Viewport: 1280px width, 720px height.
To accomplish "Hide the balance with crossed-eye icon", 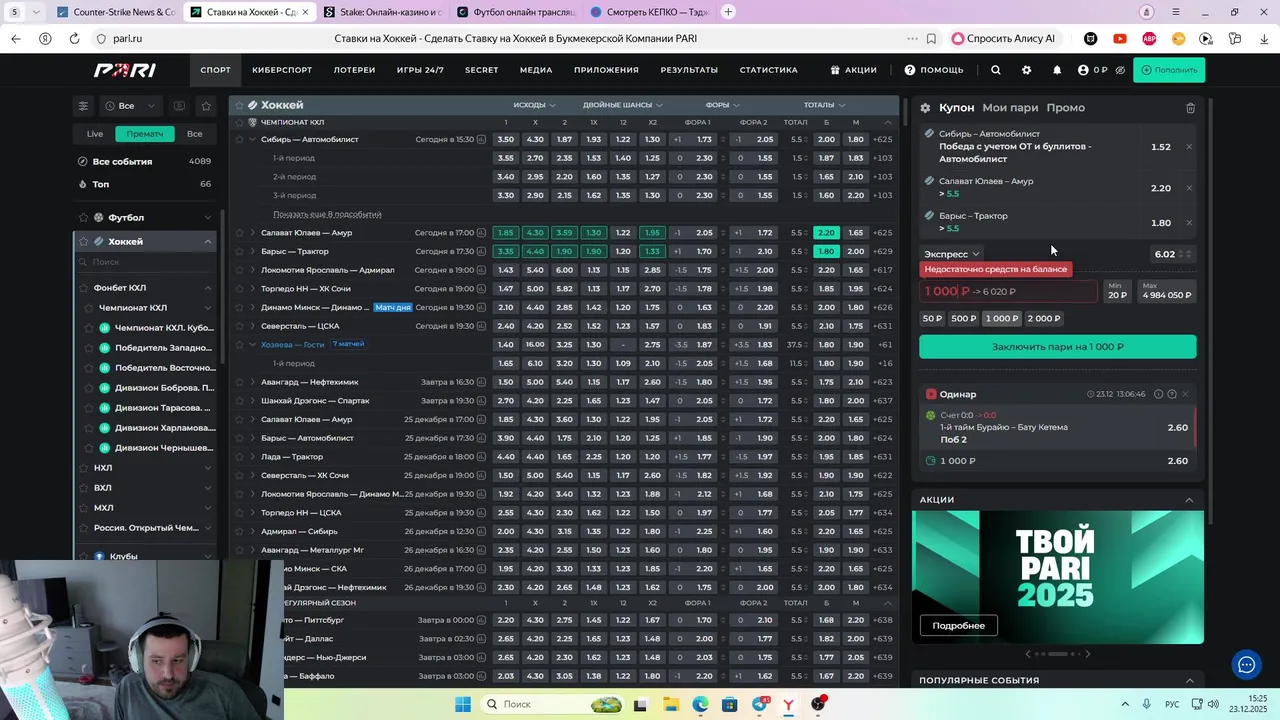I will coord(1120,70).
